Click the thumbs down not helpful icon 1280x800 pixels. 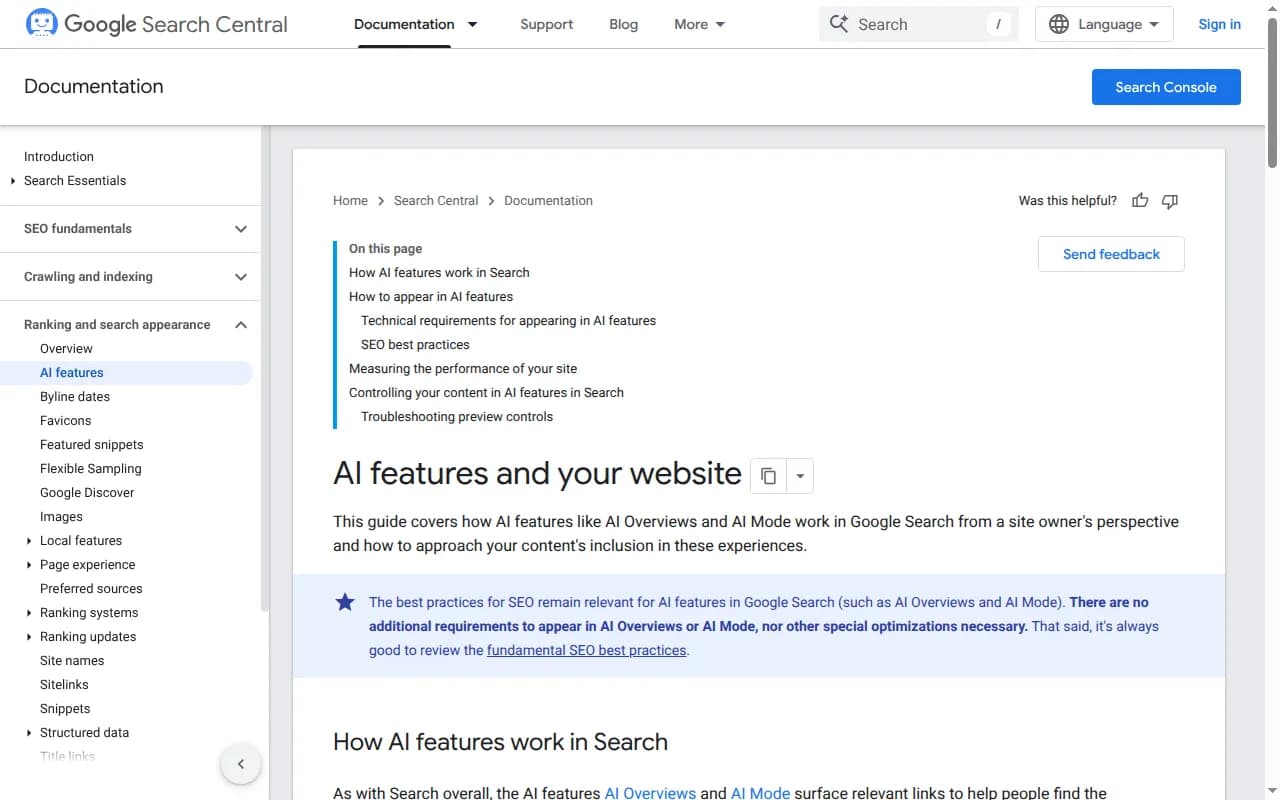[1170, 201]
